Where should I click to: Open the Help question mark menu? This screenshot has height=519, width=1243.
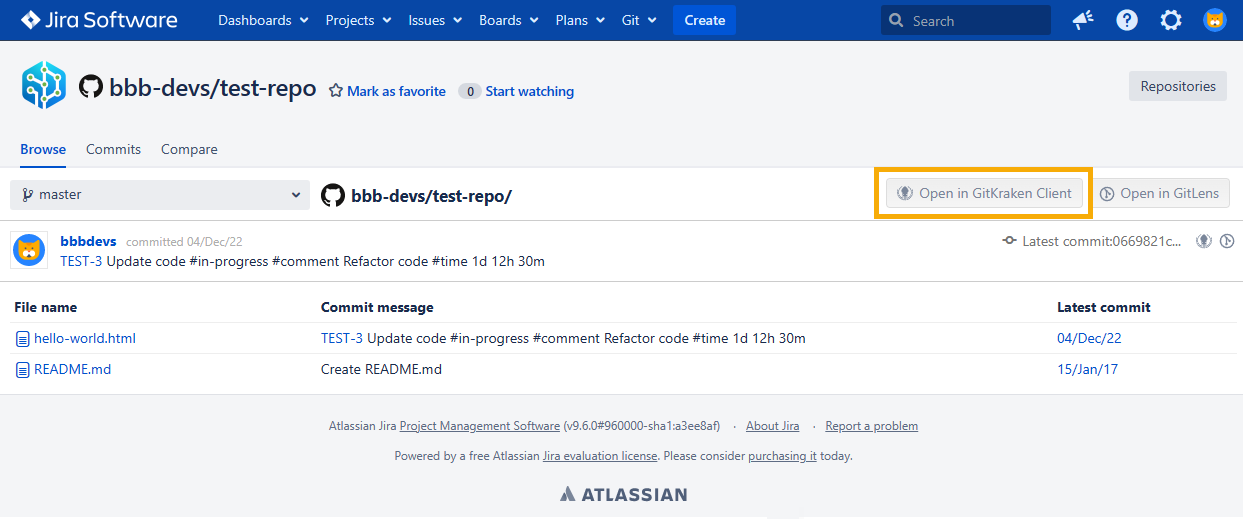click(1127, 20)
